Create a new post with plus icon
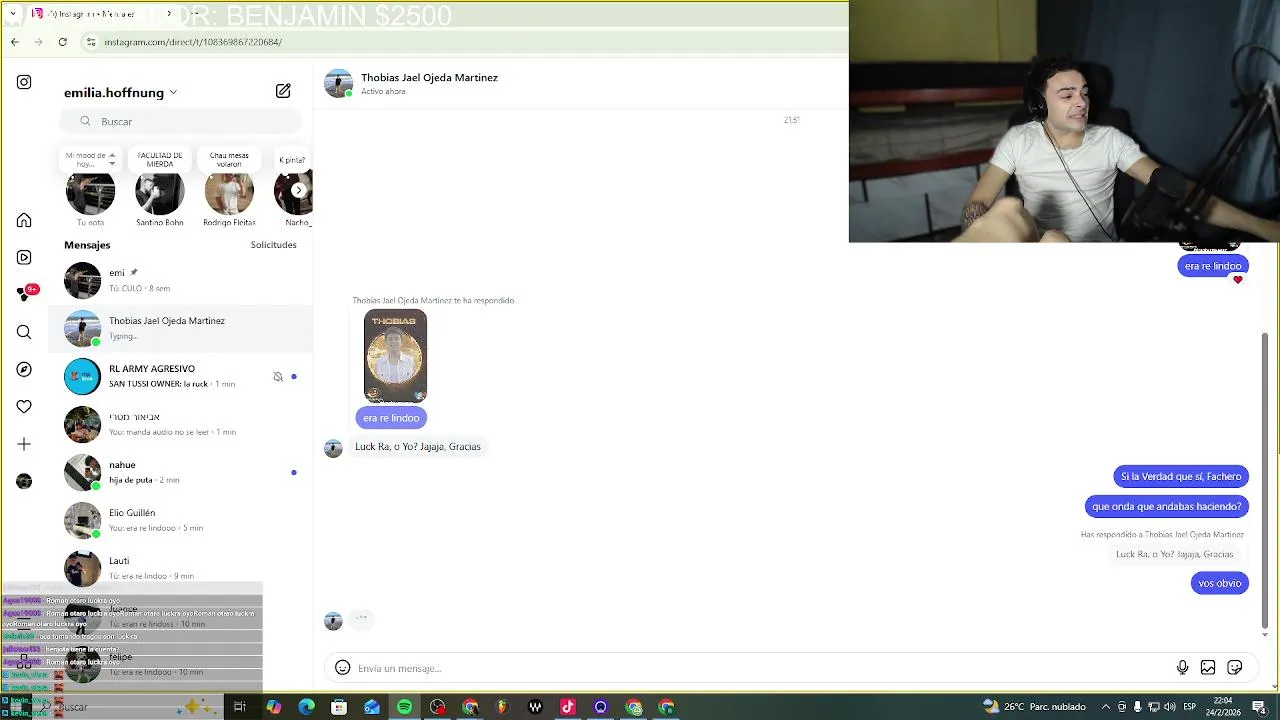Screen dimensions: 1280x720 tap(24, 444)
